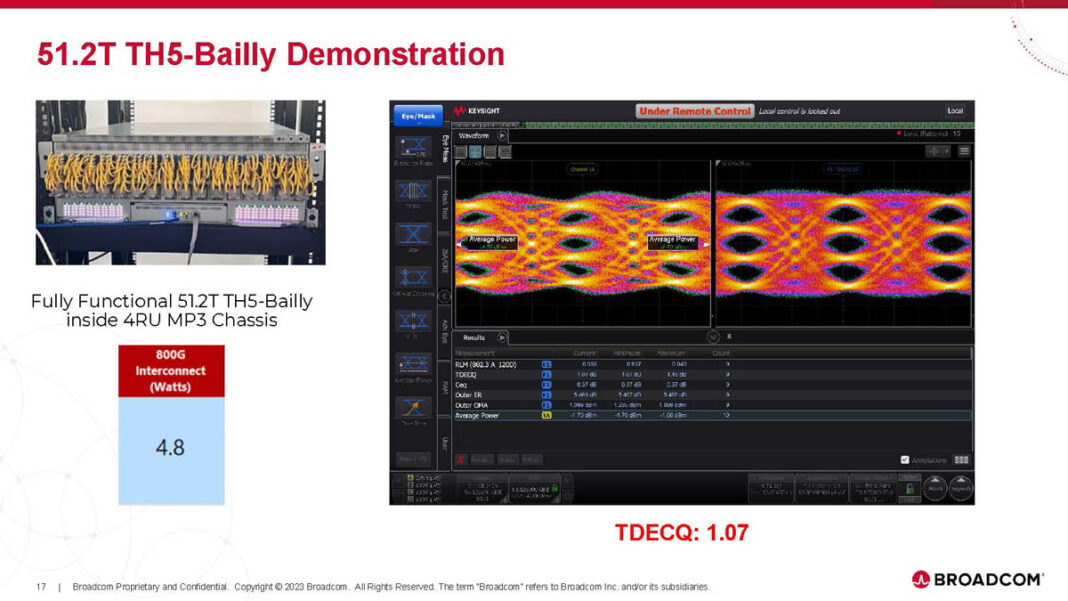
Task: Uncheck the Annotations checkbox
Action: click(x=905, y=459)
